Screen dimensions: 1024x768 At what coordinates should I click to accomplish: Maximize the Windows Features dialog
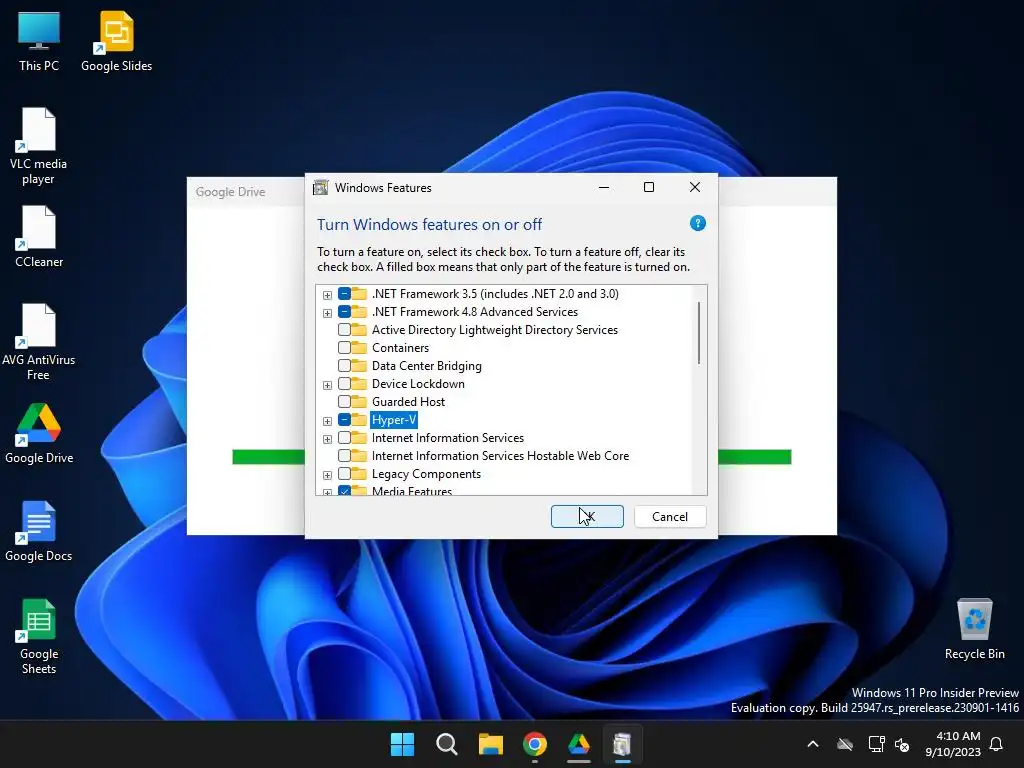[x=649, y=187]
